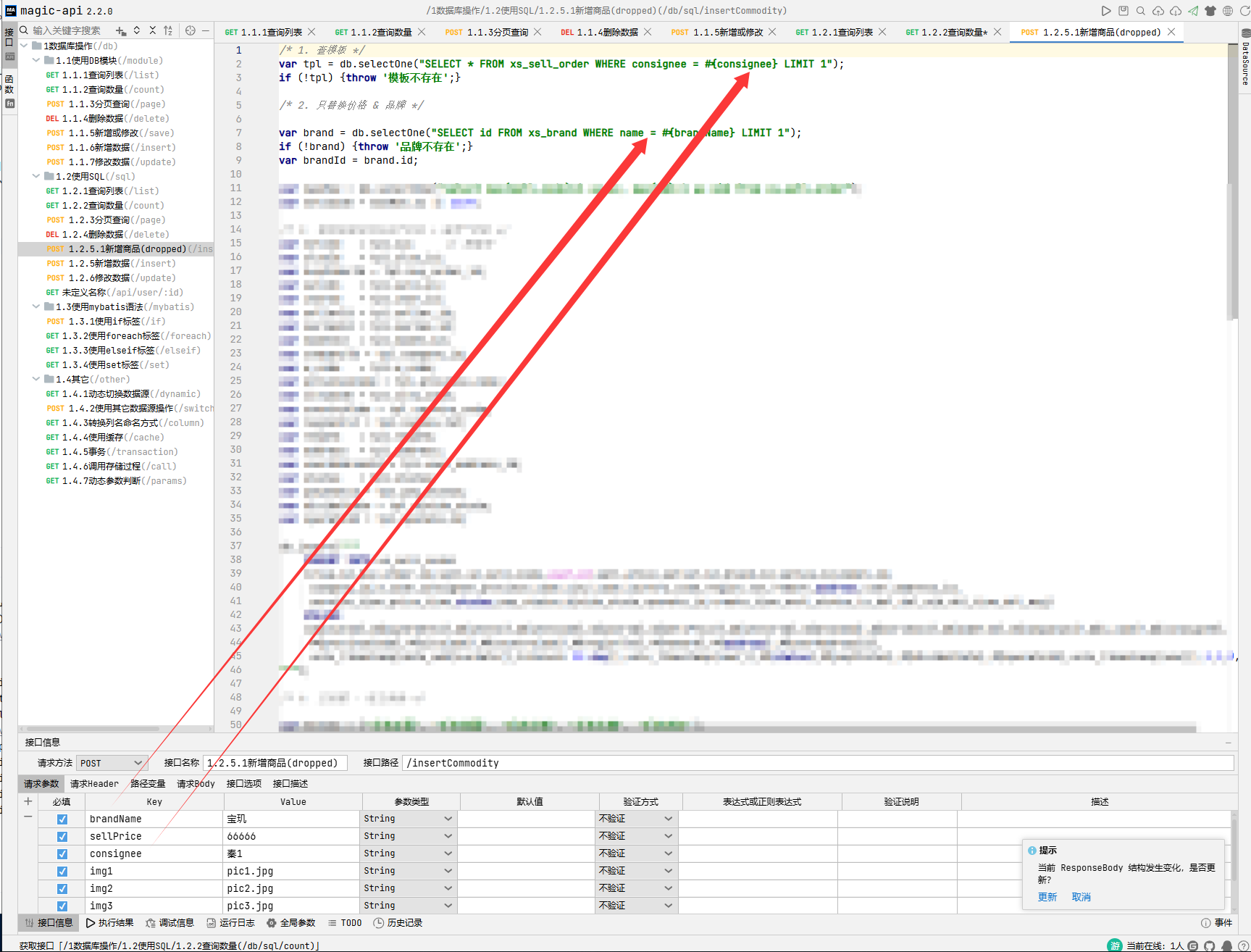Uncheck required box for consignee
This screenshot has width=1251, height=952.
pyautogui.click(x=62, y=854)
